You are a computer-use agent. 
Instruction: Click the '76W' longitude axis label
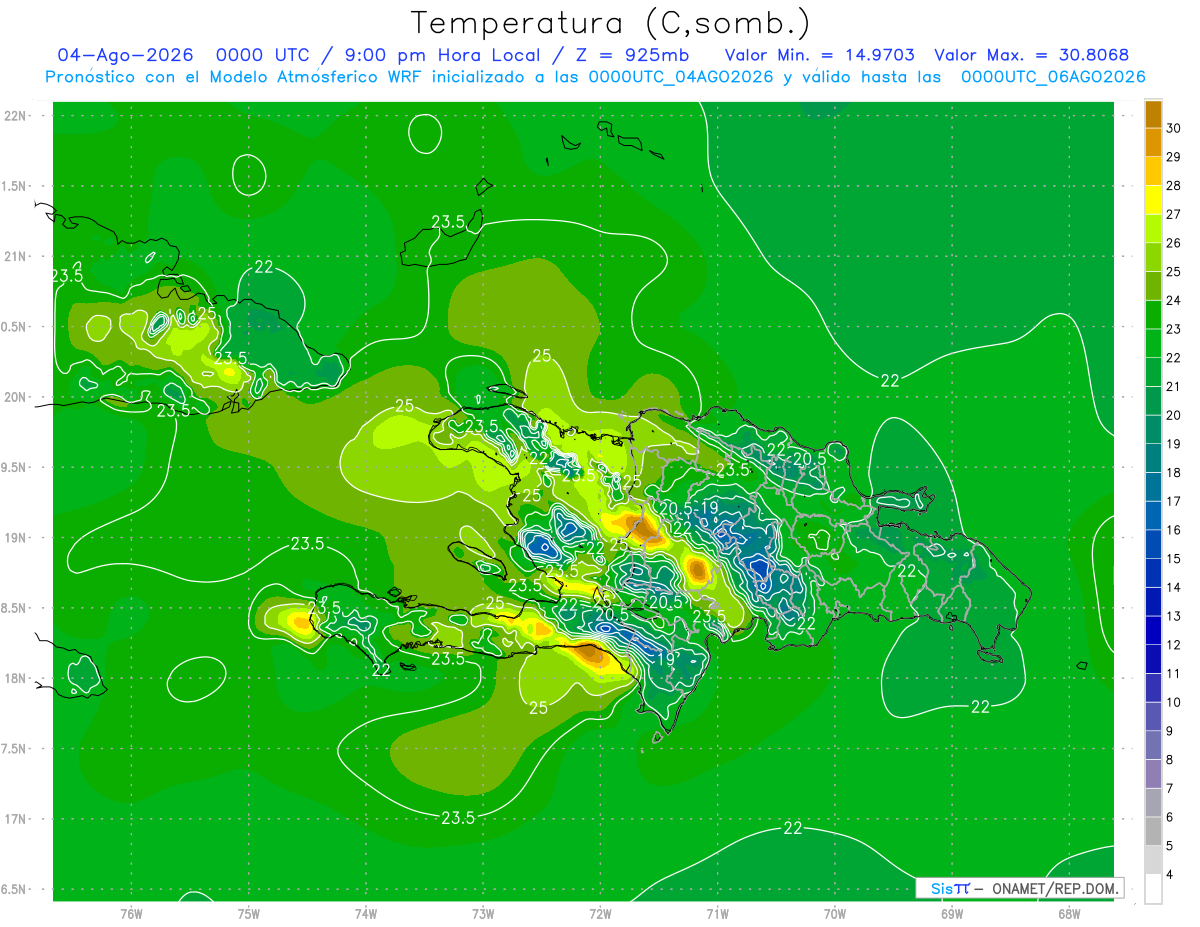[x=131, y=914]
